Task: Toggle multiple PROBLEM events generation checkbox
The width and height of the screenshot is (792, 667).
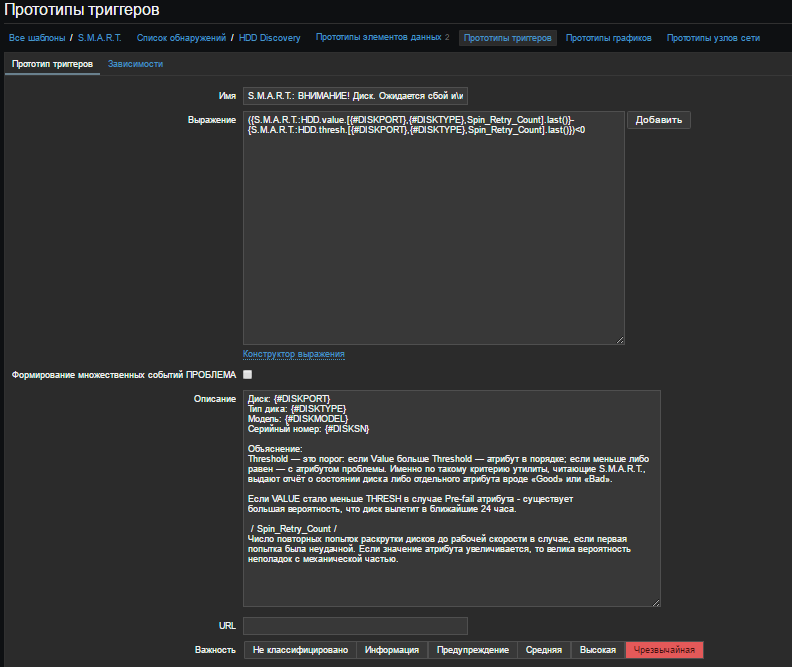Action: (x=248, y=375)
